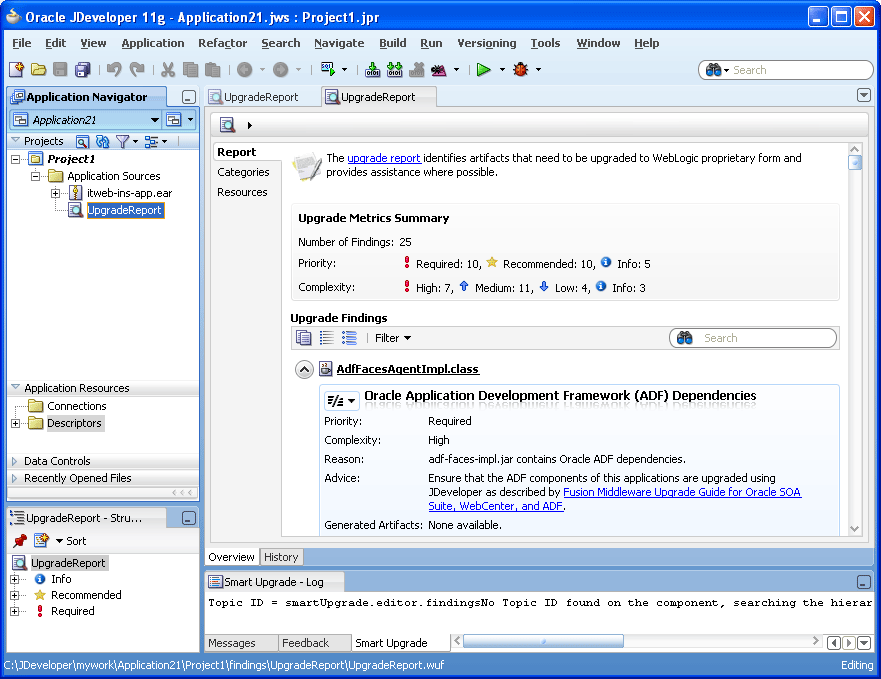
Task: Expand the Required node in Structure
Action: 15,611
